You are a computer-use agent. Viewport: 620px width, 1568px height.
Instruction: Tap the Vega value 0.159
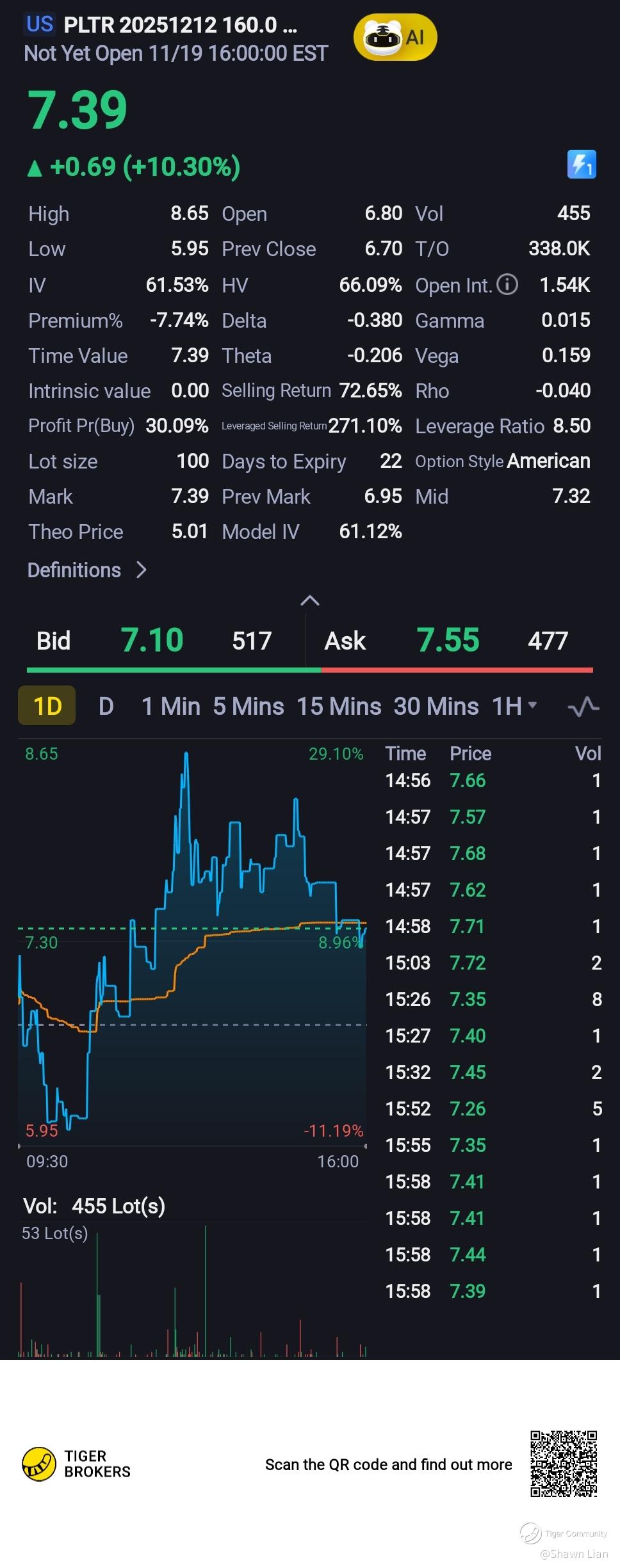566,355
